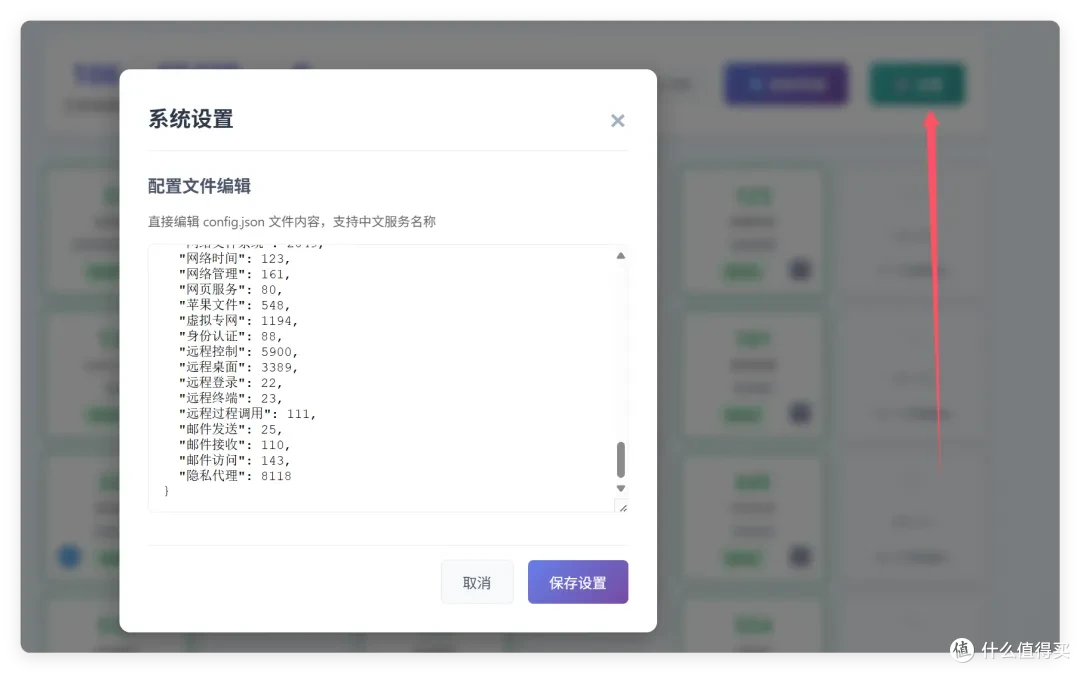The width and height of the screenshot is (1080, 673).
Task: Click the "远程终端": 23 line
Action: tap(231, 398)
